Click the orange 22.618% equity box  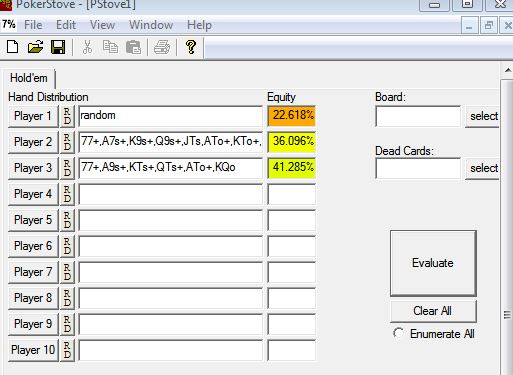pyautogui.click(x=291, y=116)
